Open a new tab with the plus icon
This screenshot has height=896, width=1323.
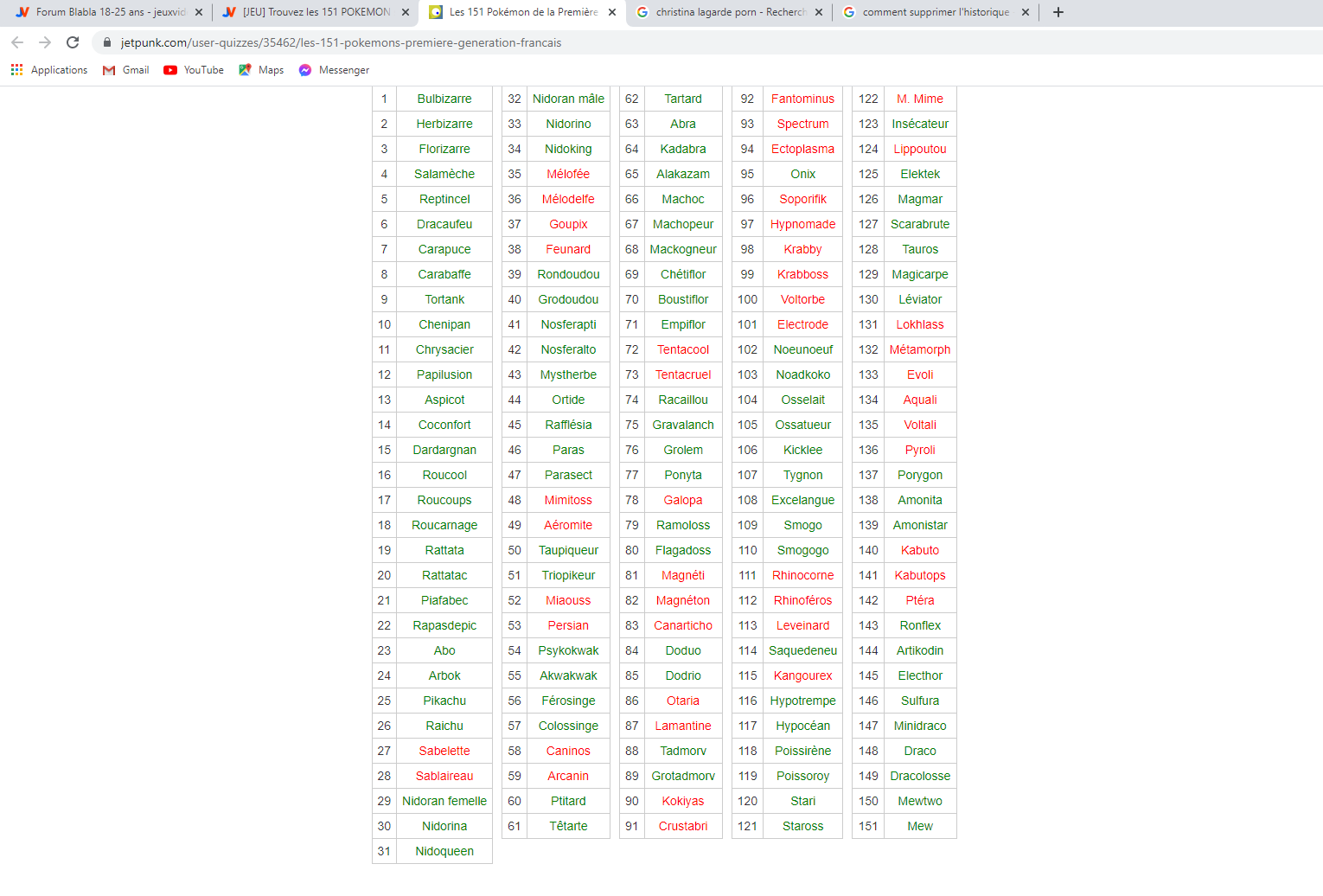pos(1058,12)
